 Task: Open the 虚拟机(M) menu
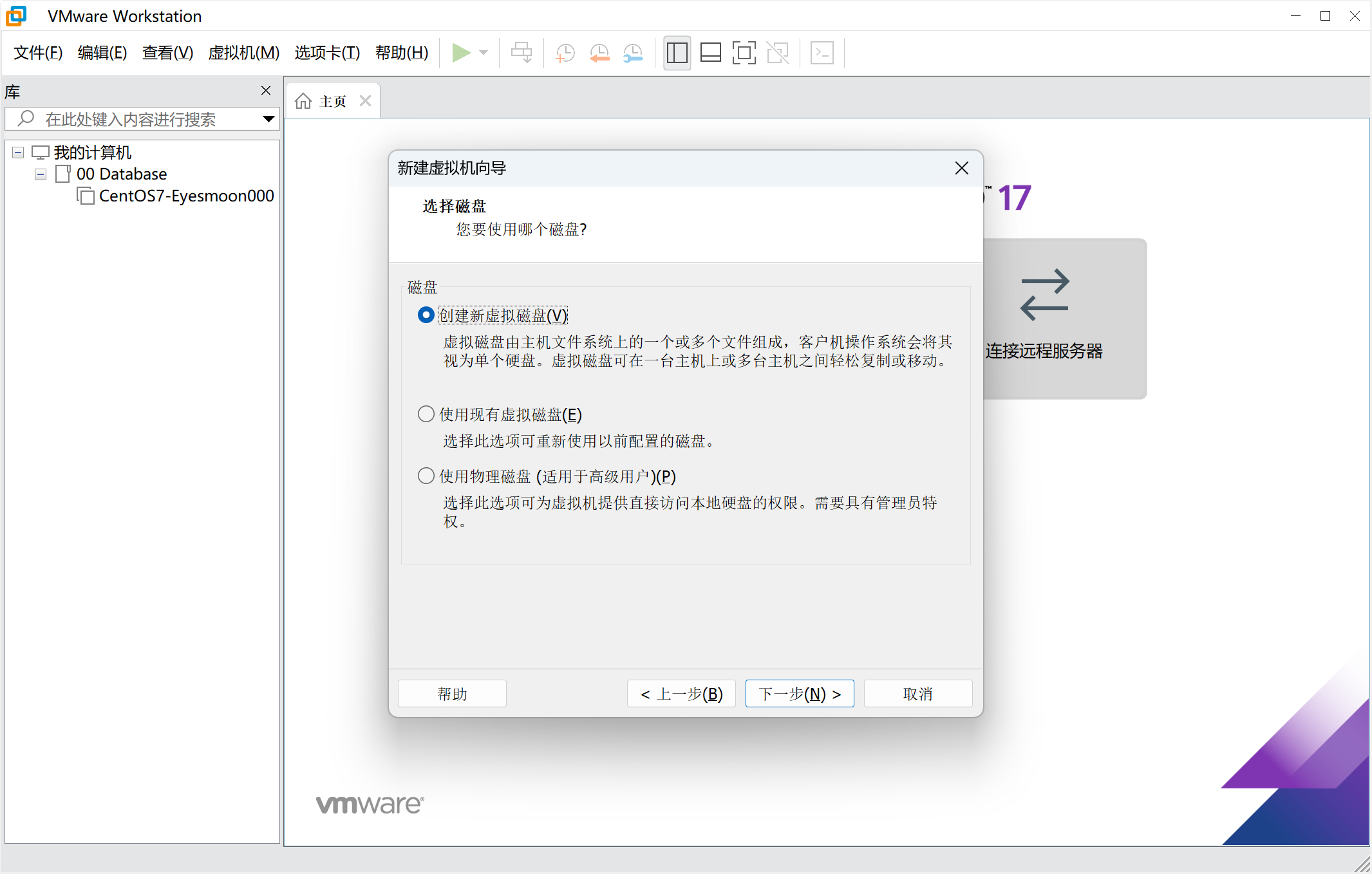(244, 53)
